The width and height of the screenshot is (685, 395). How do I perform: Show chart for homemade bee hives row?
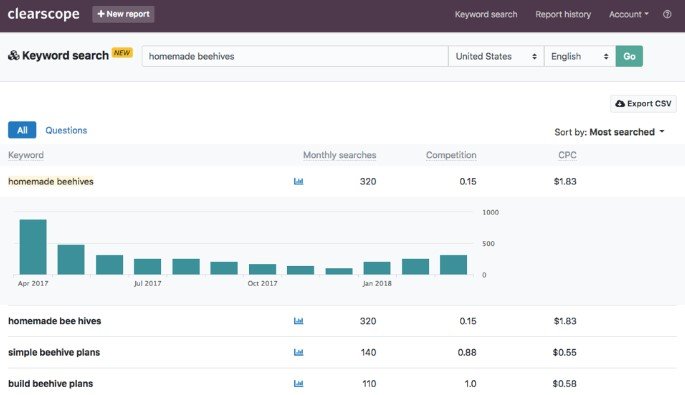tap(298, 321)
